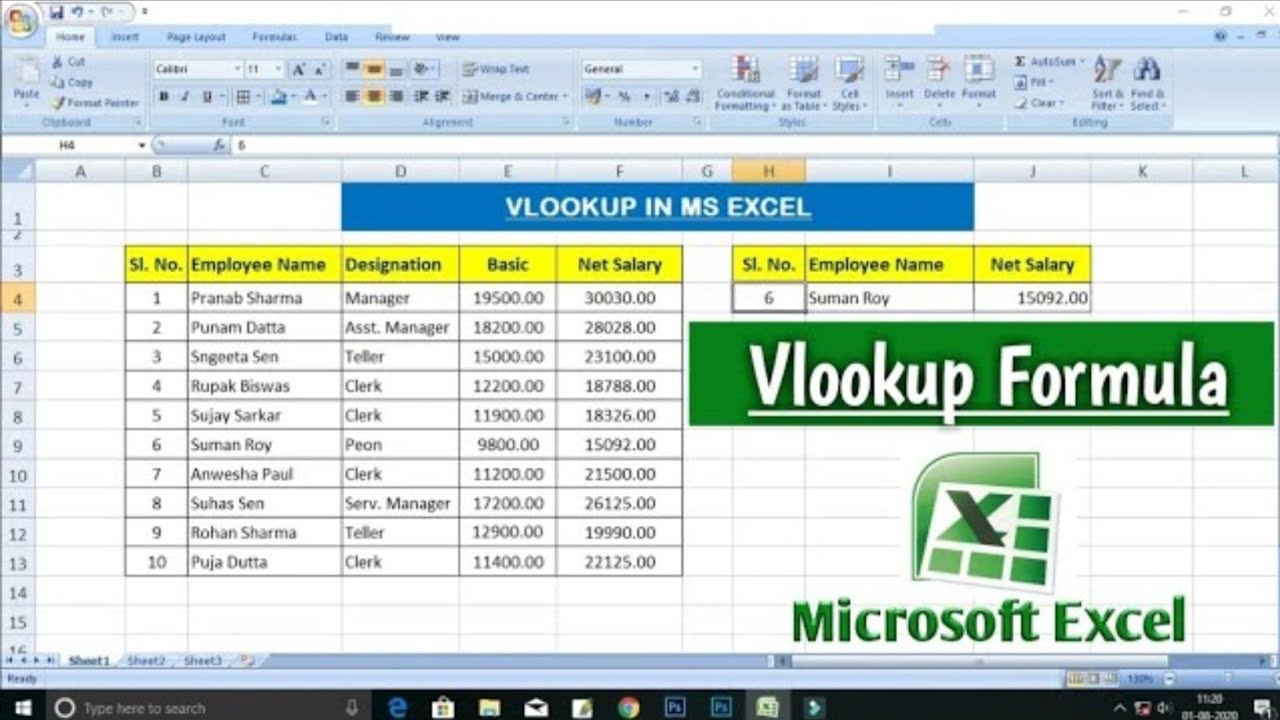Open the General number format dropdown

[695, 69]
